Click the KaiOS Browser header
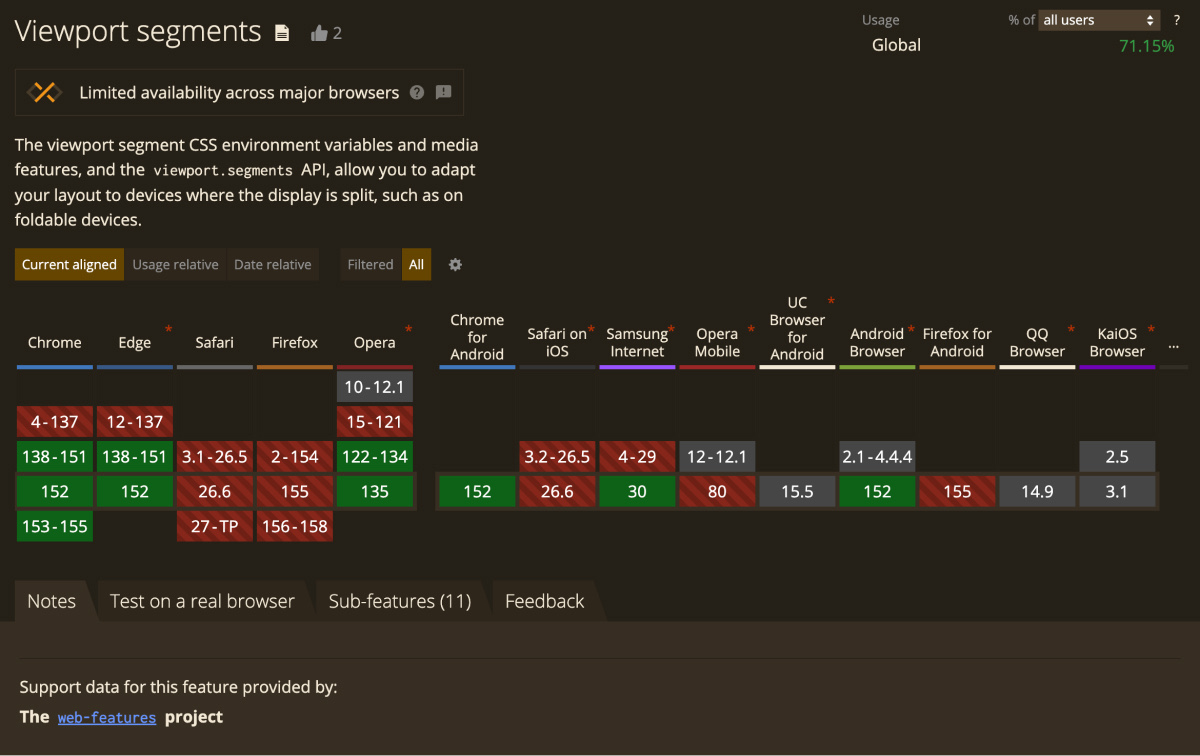 pyautogui.click(x=1117, y=342)
